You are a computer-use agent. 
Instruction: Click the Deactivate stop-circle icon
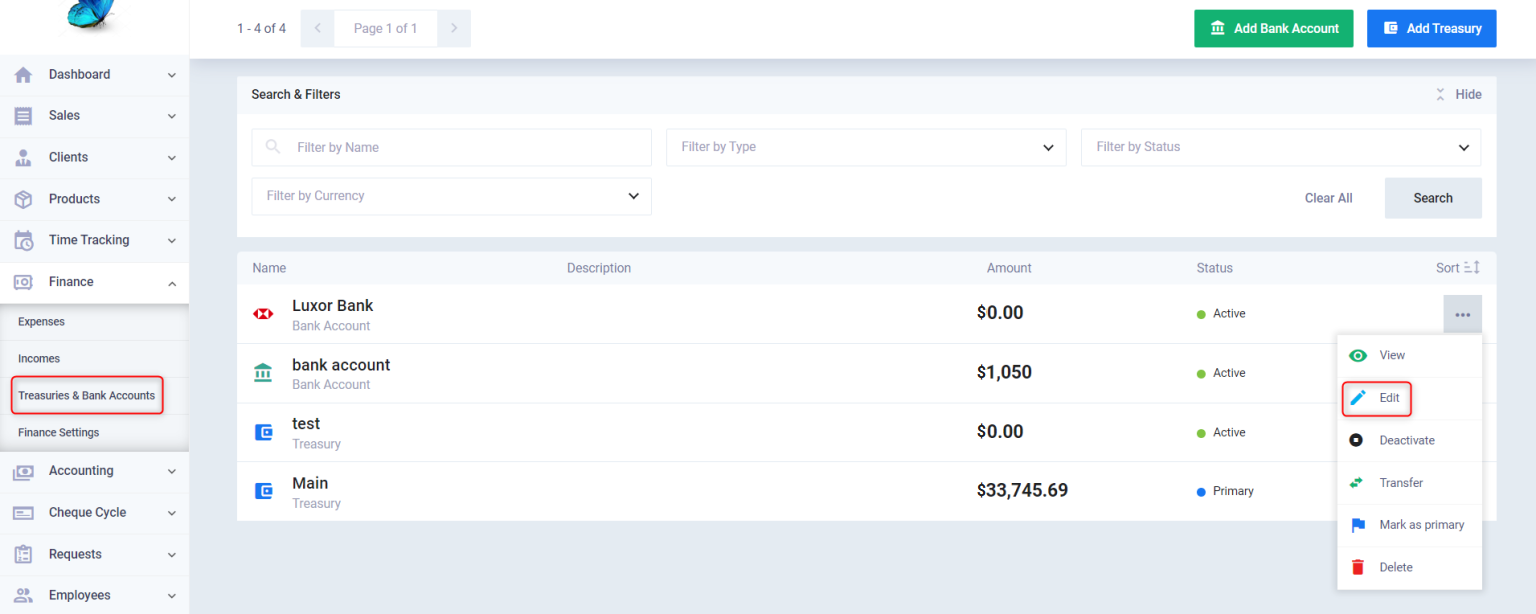click(x=1357, y=440)
